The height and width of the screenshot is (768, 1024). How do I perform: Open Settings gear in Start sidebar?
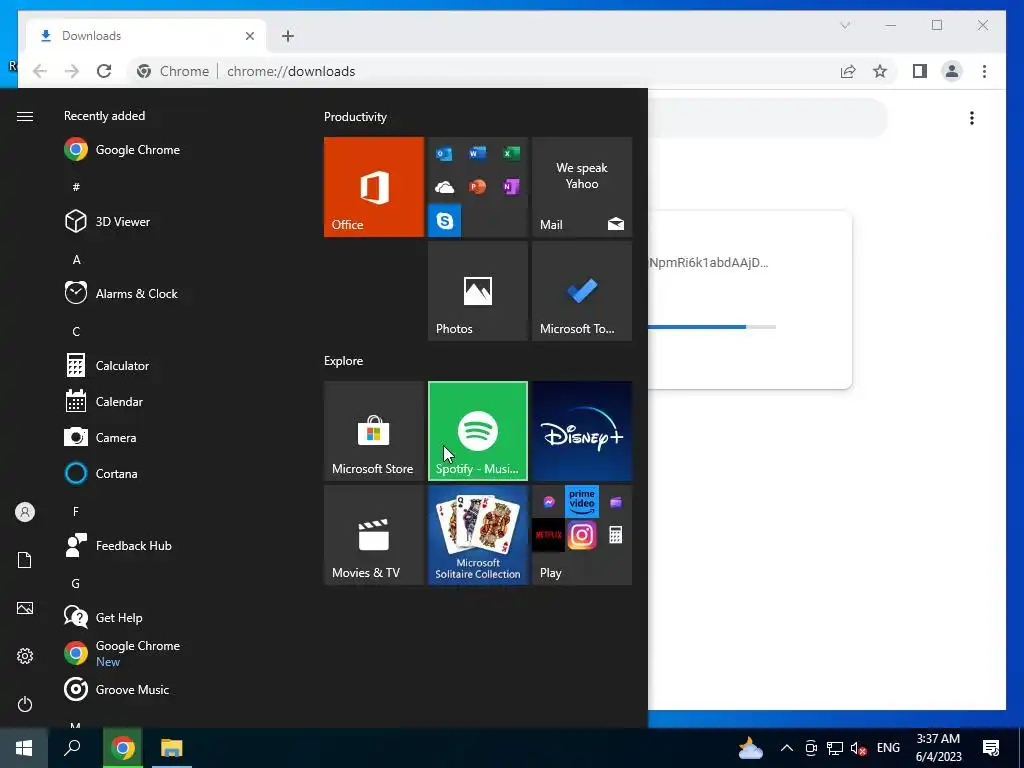pyautogui.click(x=25, y=656)
